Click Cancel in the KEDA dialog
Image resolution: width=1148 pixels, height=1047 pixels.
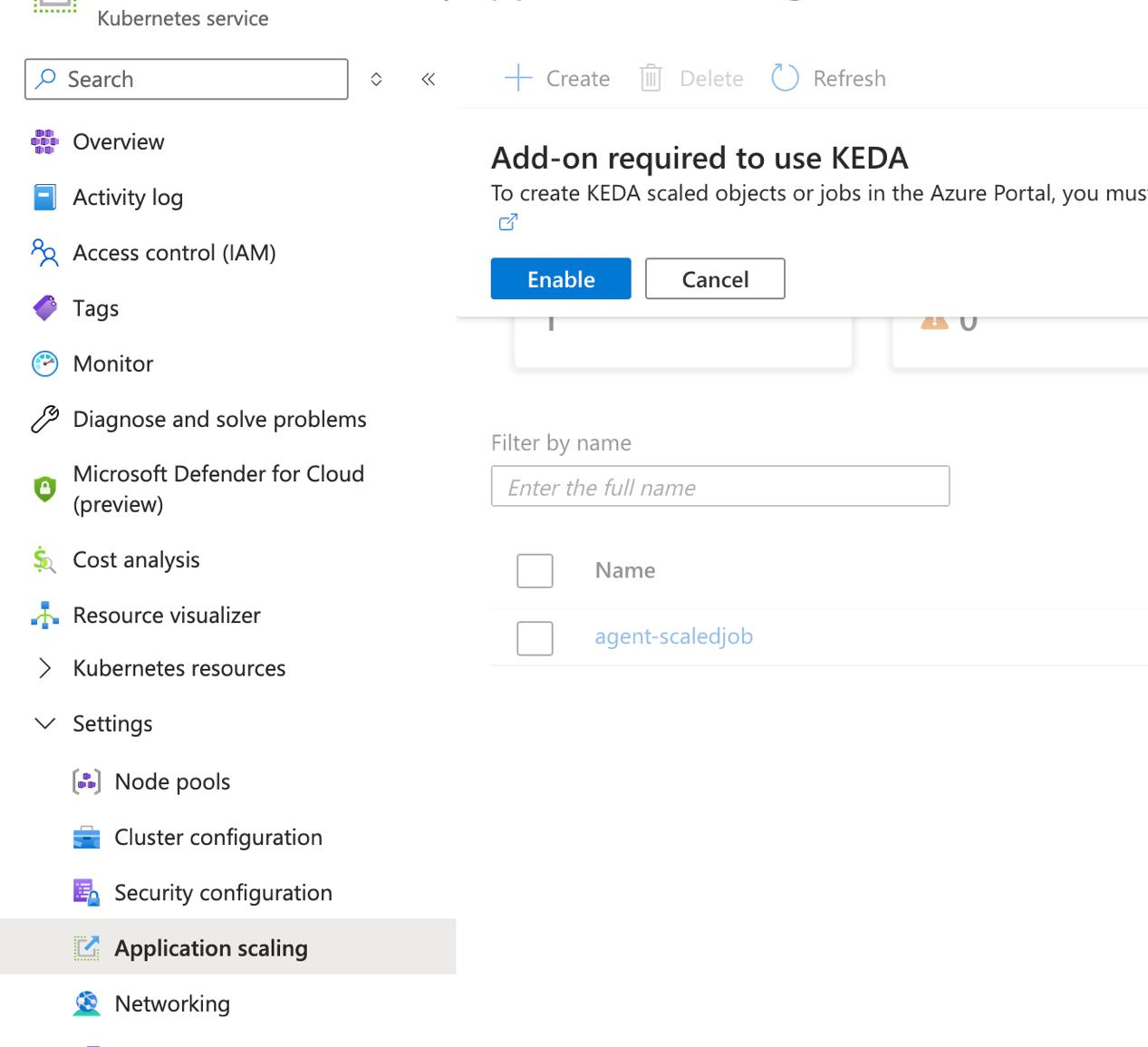pyautogui.click(x=715, y=278)
